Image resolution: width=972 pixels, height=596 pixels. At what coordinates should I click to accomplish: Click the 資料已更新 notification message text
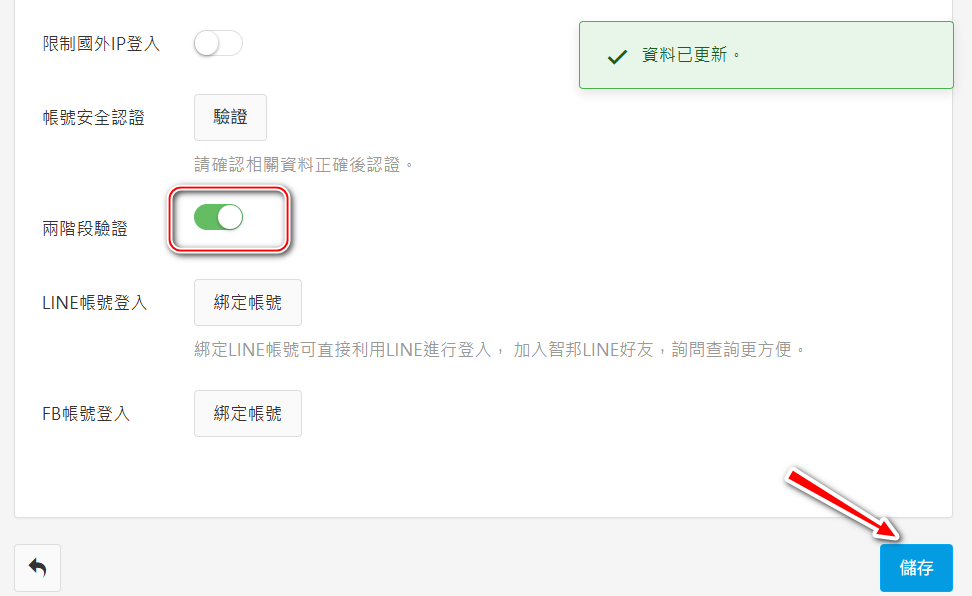coord(691,55)
